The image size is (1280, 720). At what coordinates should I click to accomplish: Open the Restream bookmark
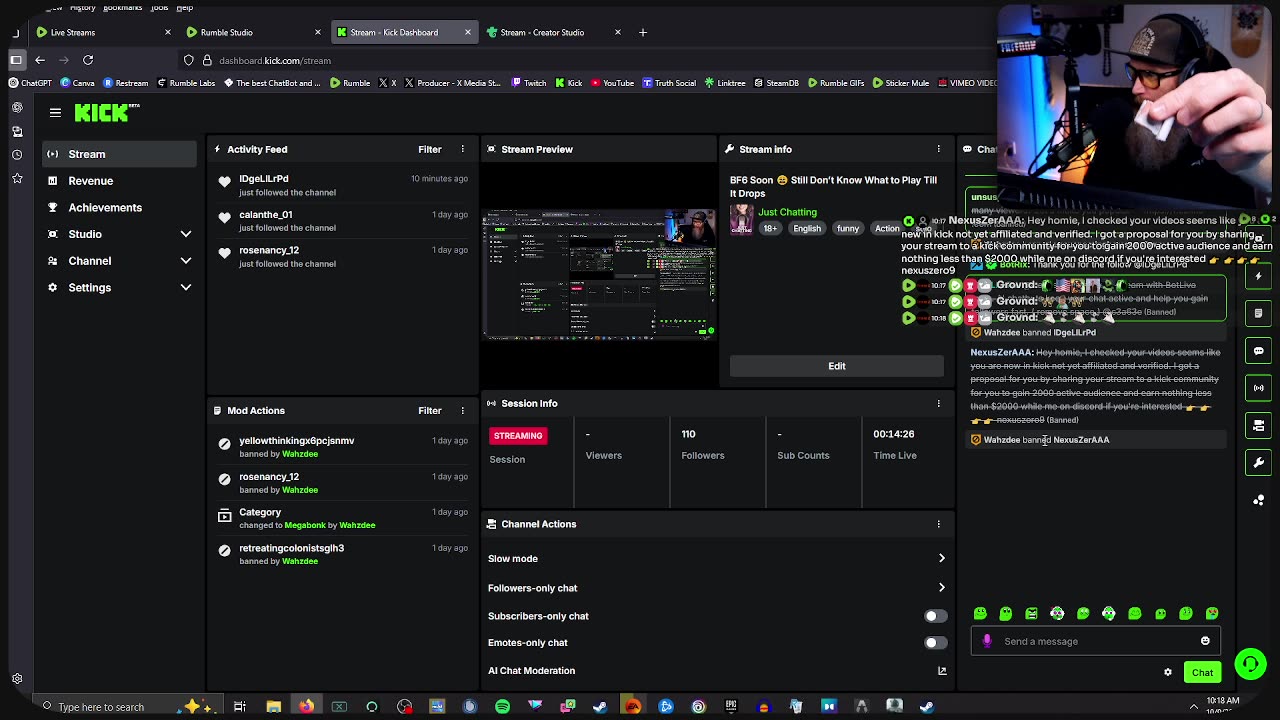tap(125, 83)
